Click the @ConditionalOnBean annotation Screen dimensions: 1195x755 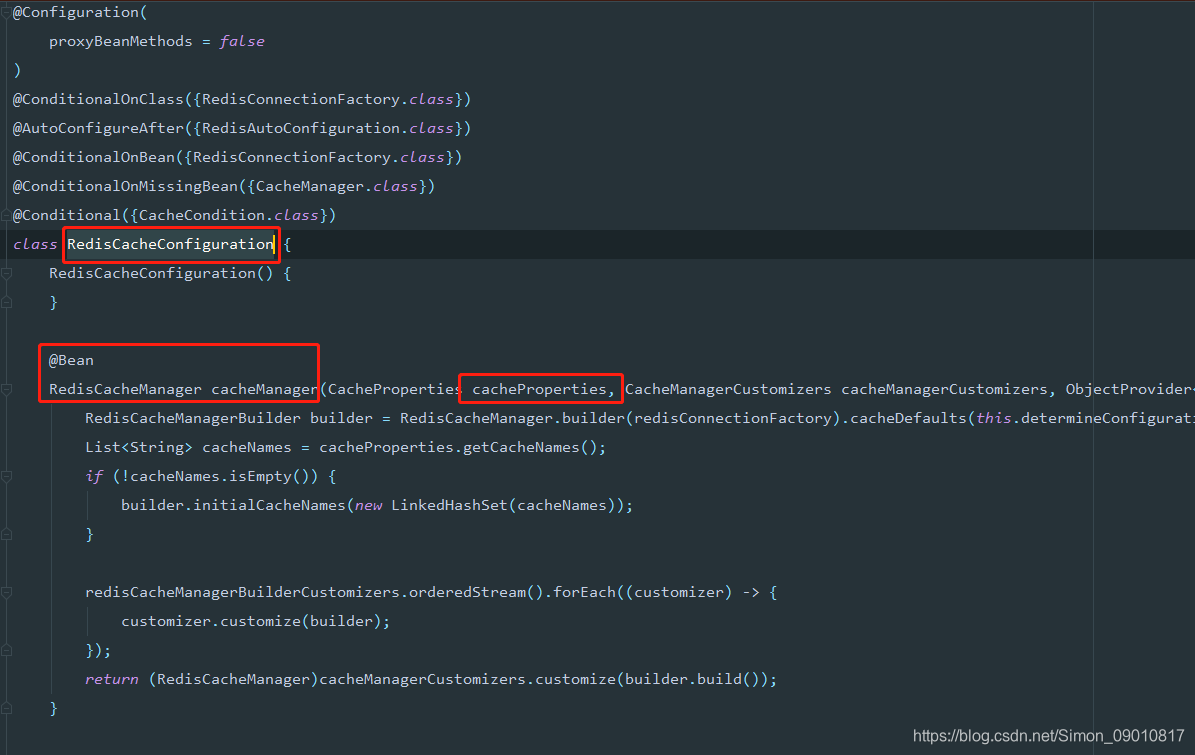point(94,157)
